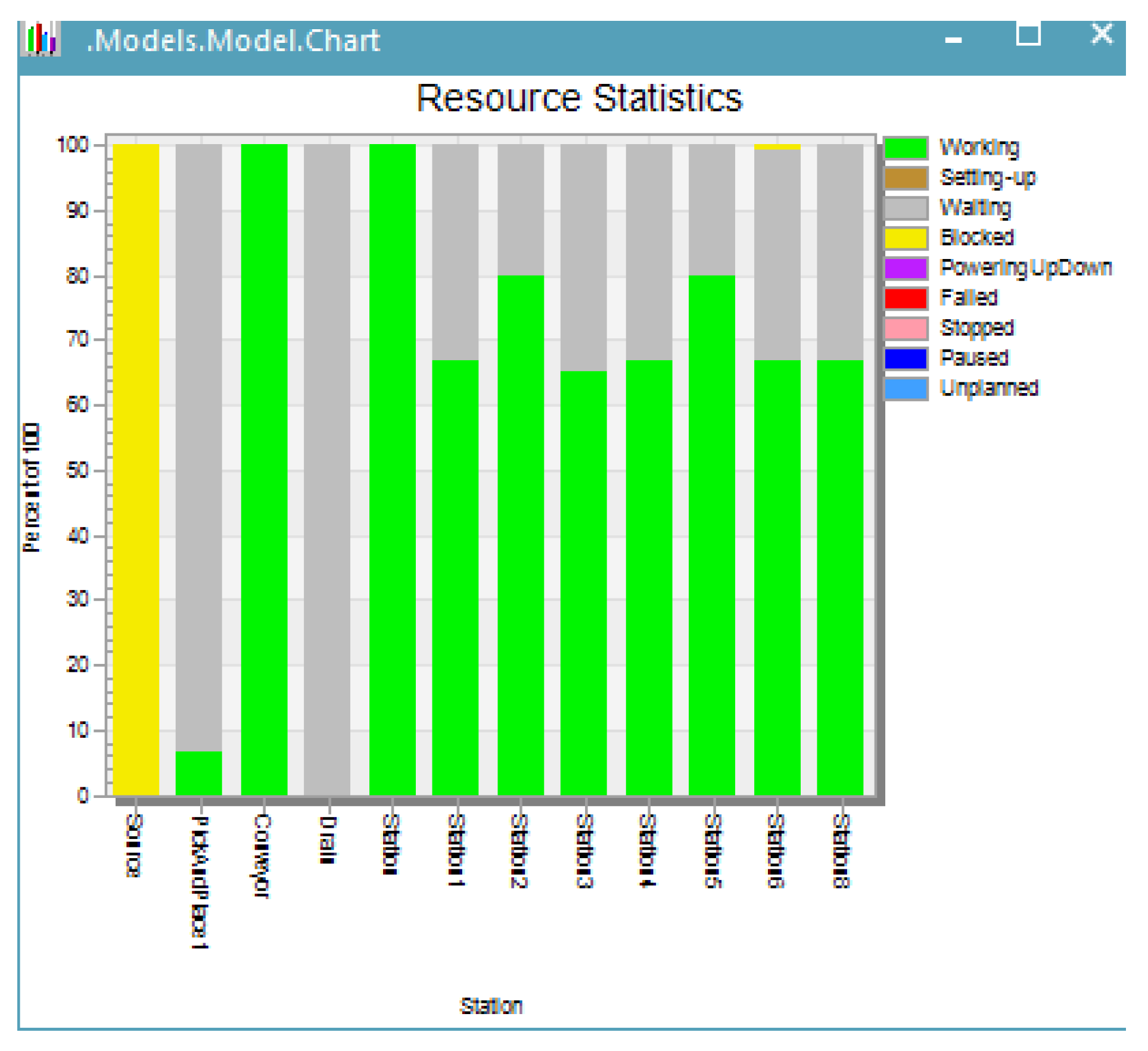This screenshot has height=1051, width=1148.
Task: Click the chart icon in title bar
Action: [x=40, y=39]
